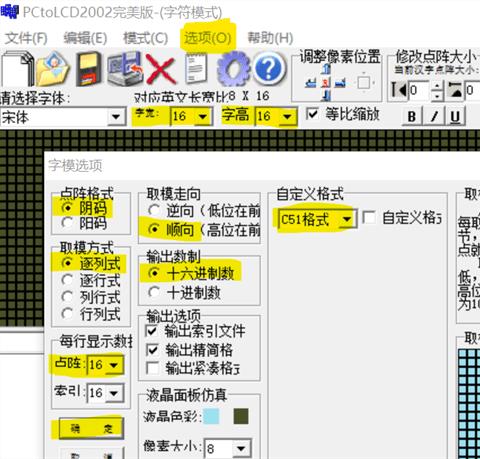
Task: Select the 阴码 radio button
Action: coord(67,208)
